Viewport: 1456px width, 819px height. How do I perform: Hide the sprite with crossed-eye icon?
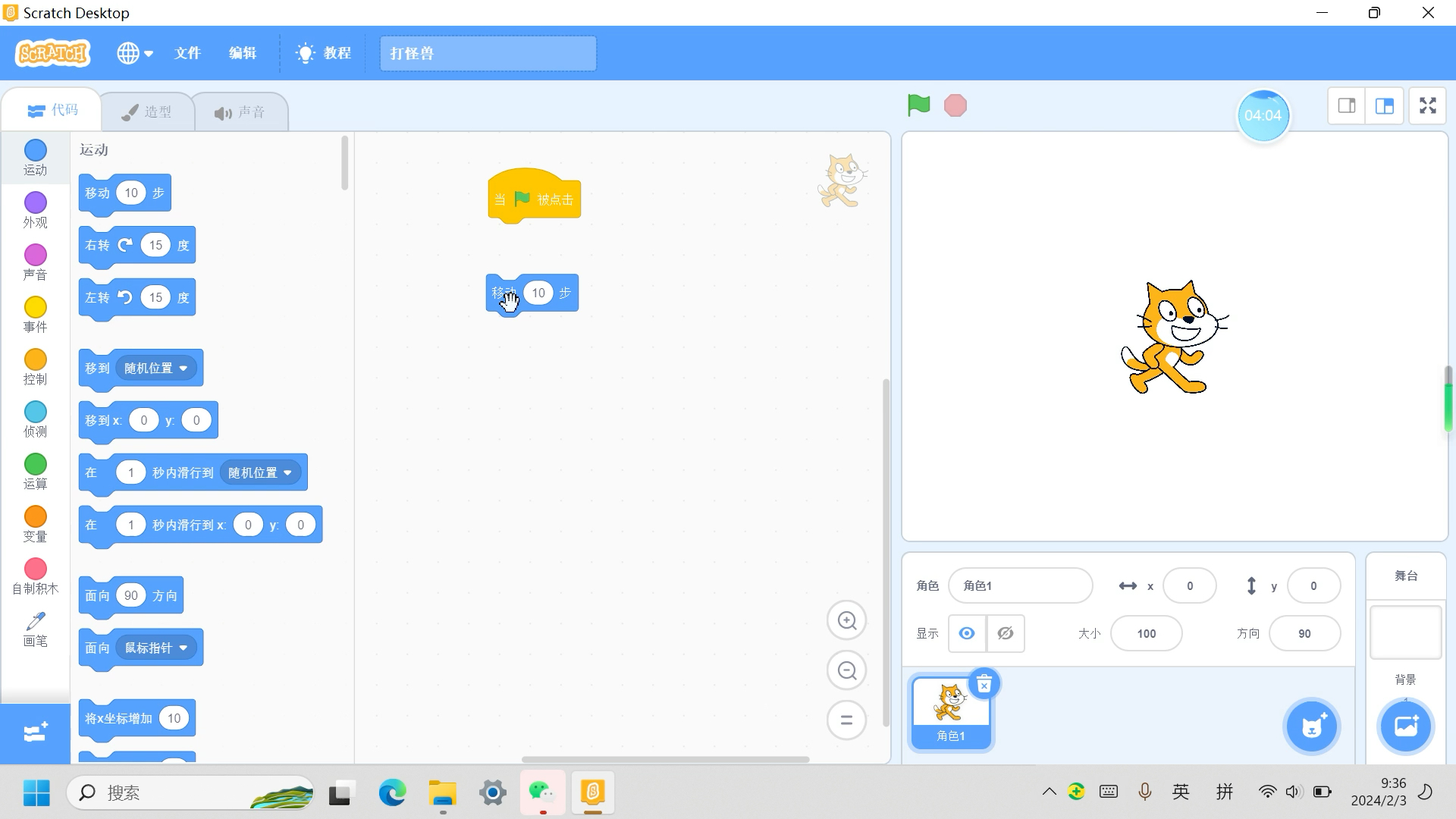pyautogui.click(x=1006, y=633)
